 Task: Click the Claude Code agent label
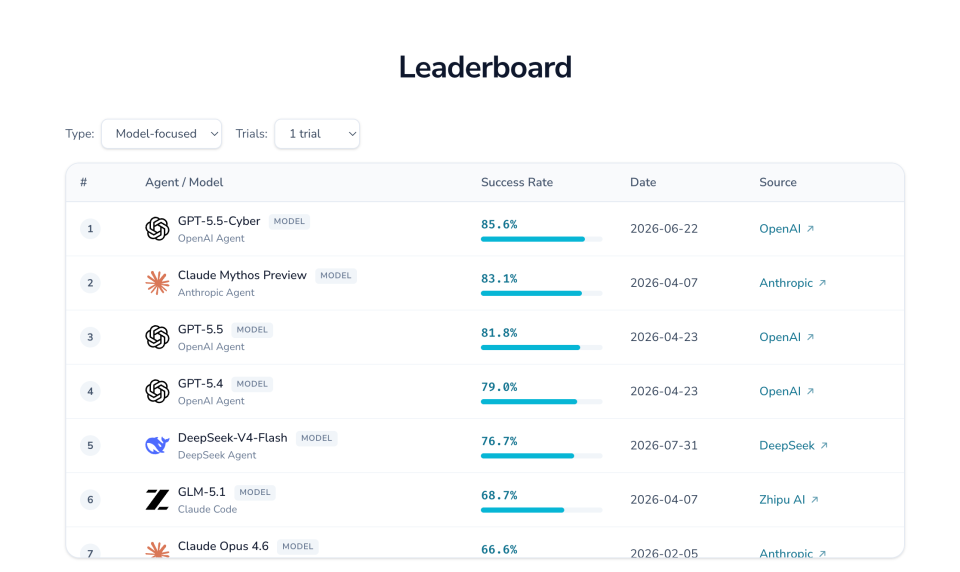point(207,510)
